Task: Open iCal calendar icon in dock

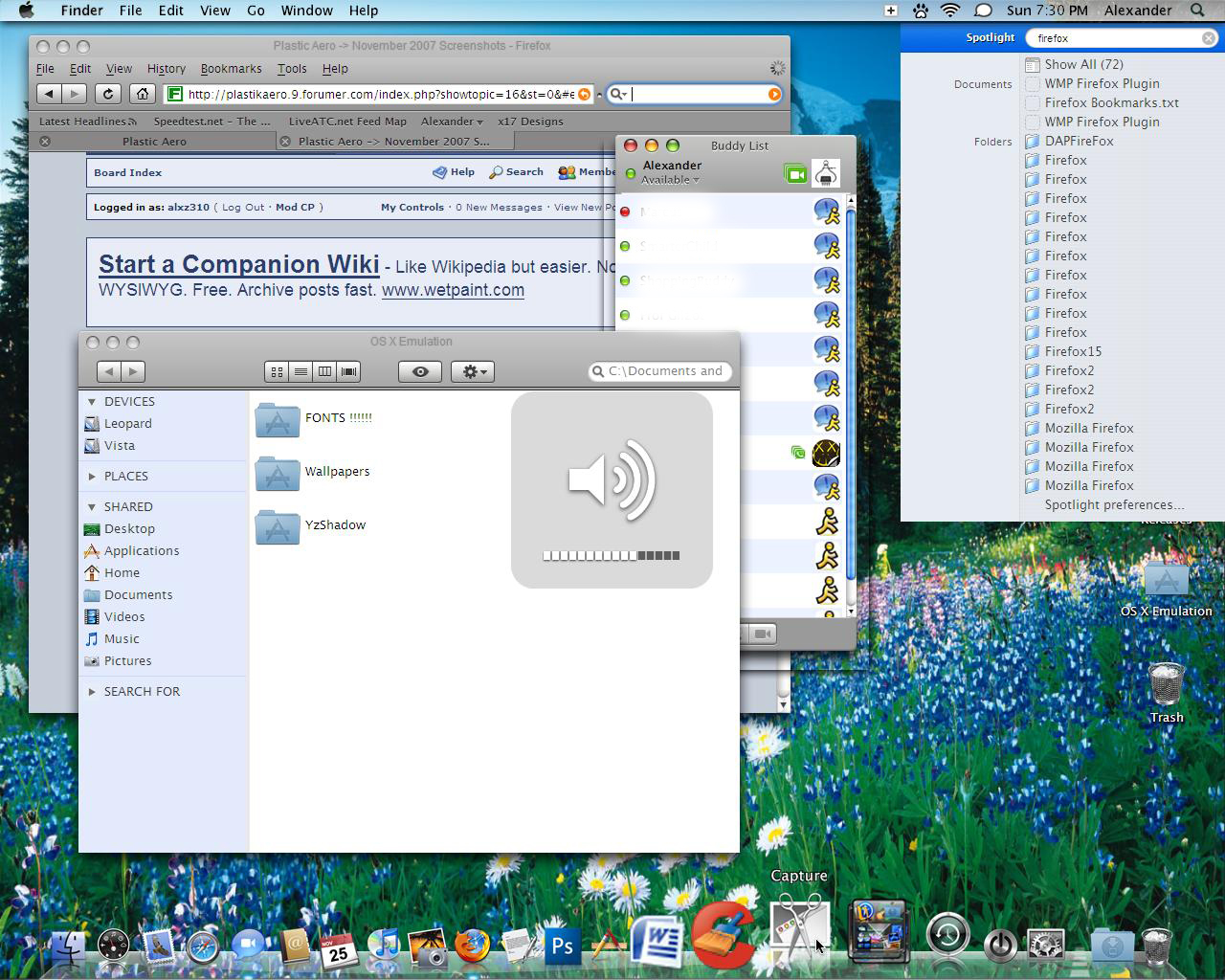Action: coord(338,947)
